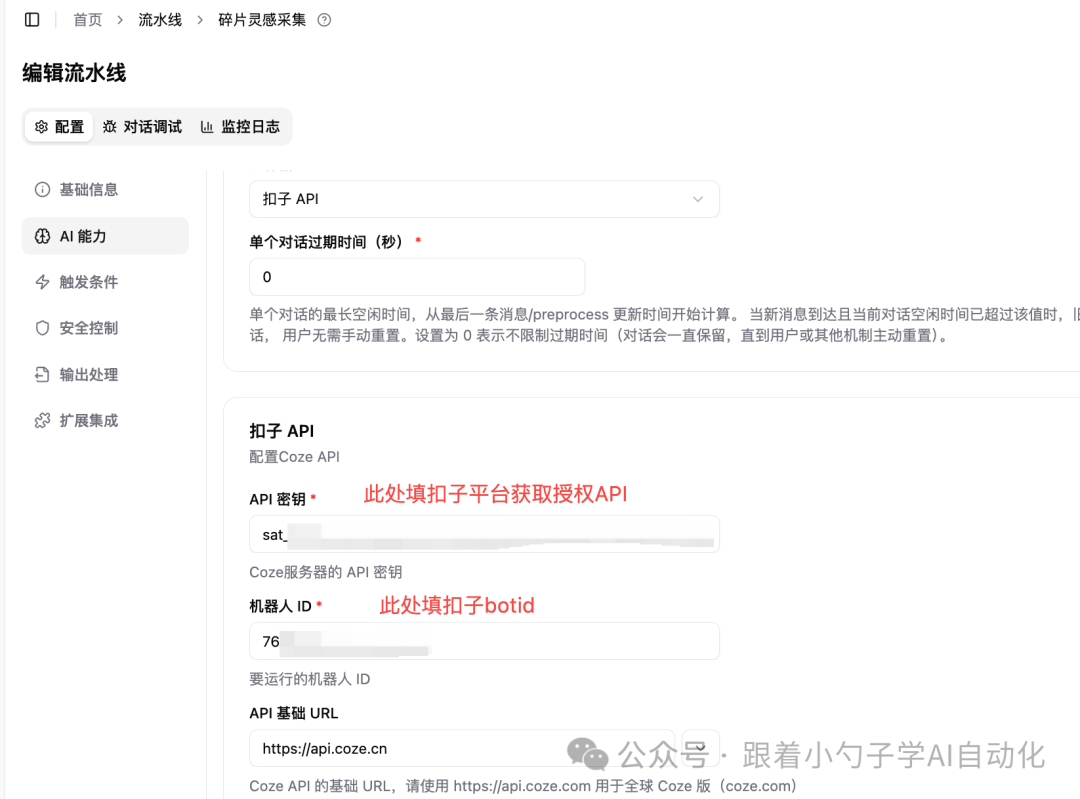
Task: Click the chevron arrow of 扣子 API dropdown
Action: pyautogui.click(x=698, y=199)
